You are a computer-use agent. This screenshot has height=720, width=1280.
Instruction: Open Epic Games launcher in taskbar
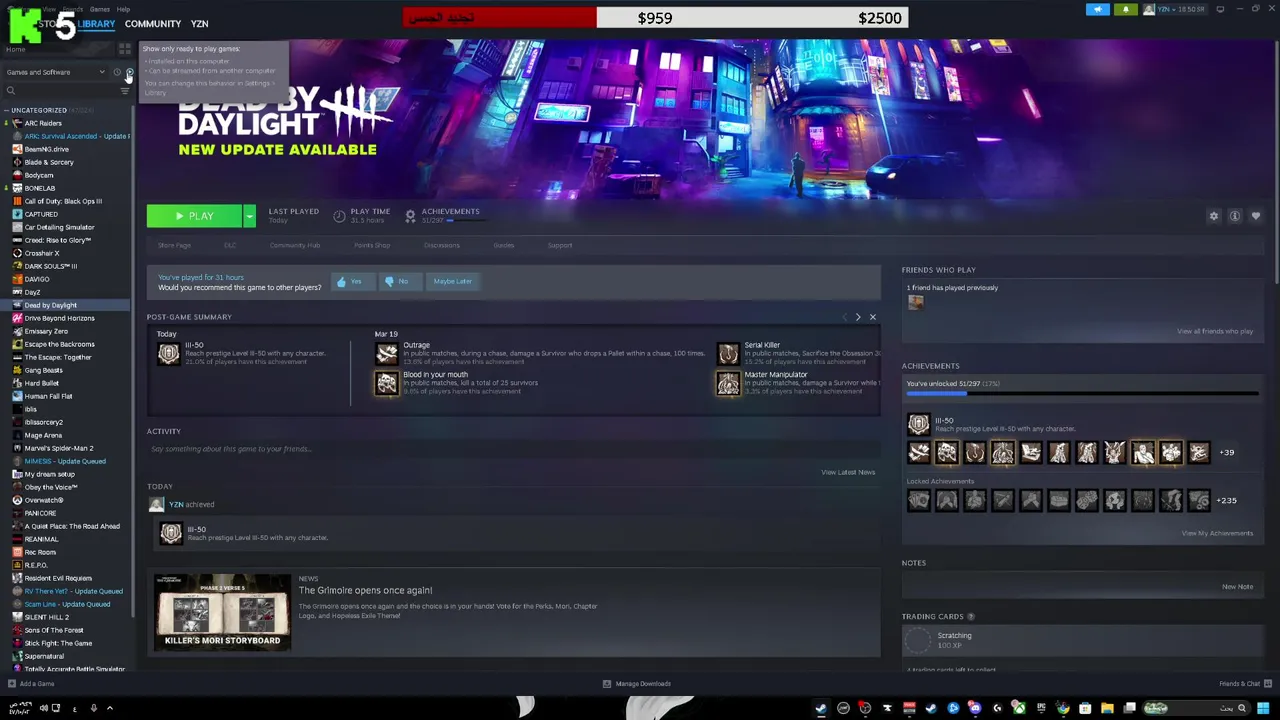pos(1041,708)
